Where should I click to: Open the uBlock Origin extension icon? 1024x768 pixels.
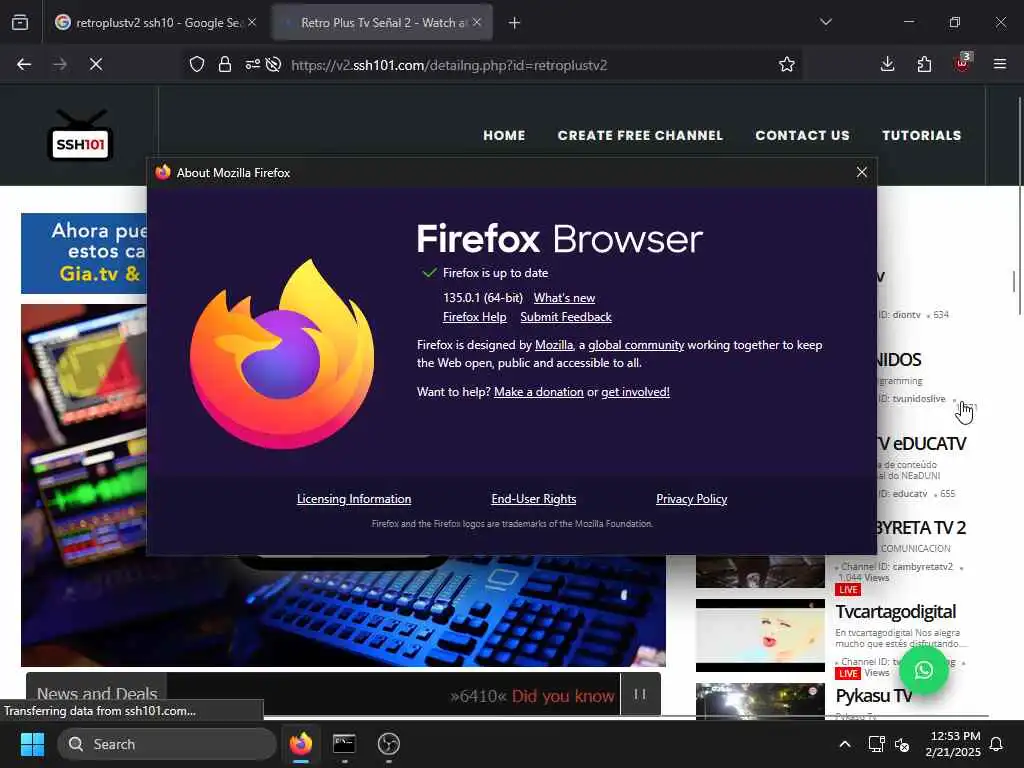click(x=962, y=63)
